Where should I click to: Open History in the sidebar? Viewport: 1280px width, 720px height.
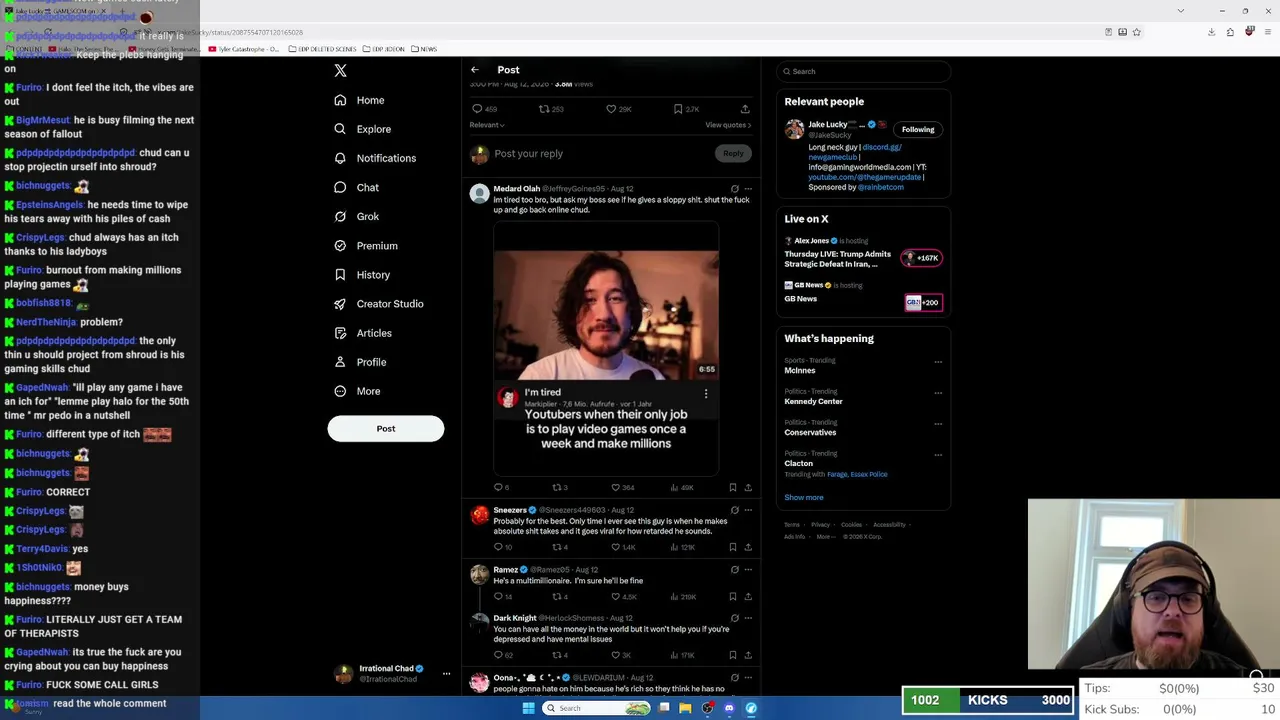coord(362,275)
